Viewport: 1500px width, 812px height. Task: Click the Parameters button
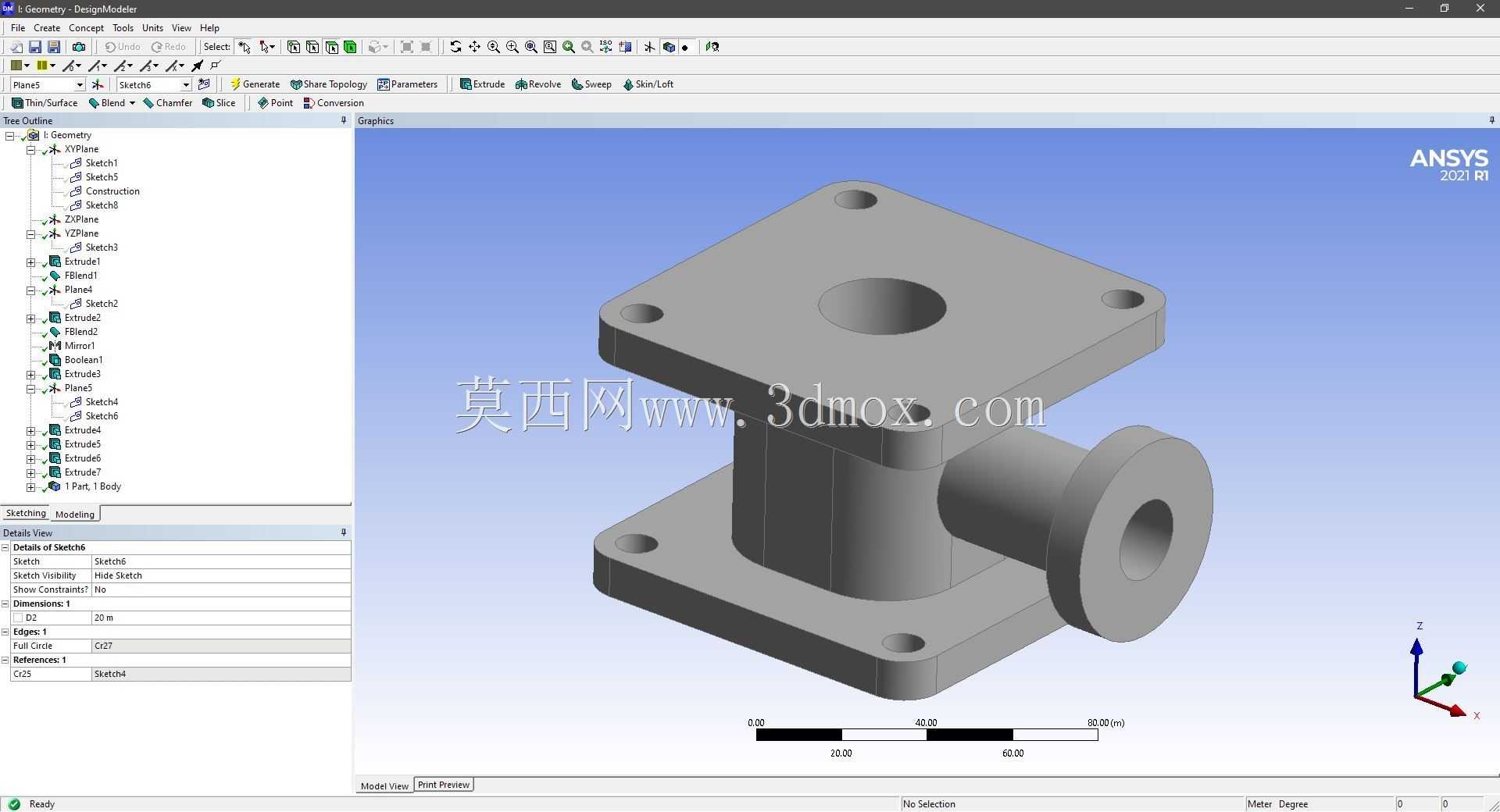tap(407, 84)
